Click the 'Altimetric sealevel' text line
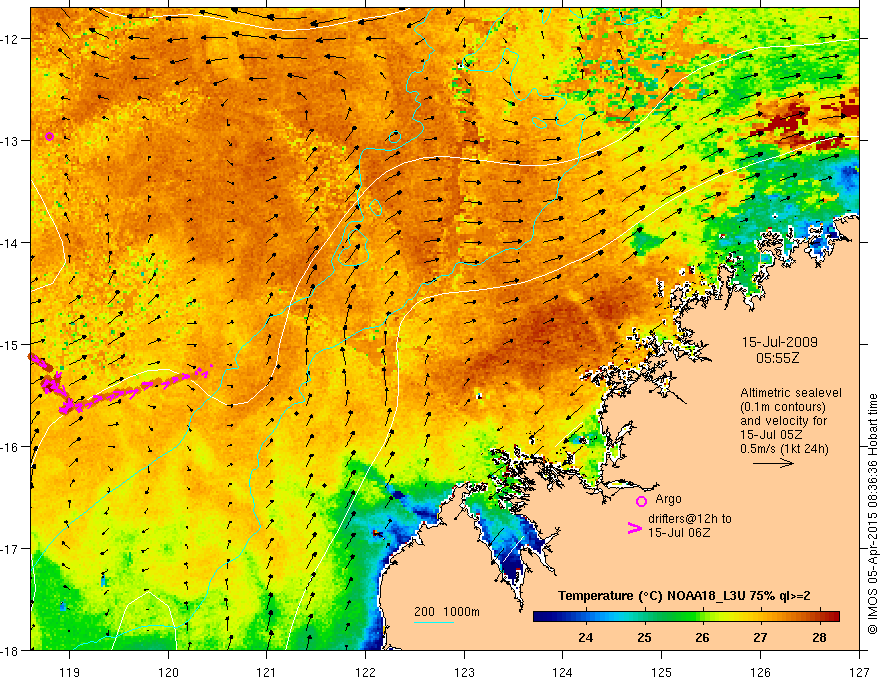The image size is (880, 680). point(791,393)
